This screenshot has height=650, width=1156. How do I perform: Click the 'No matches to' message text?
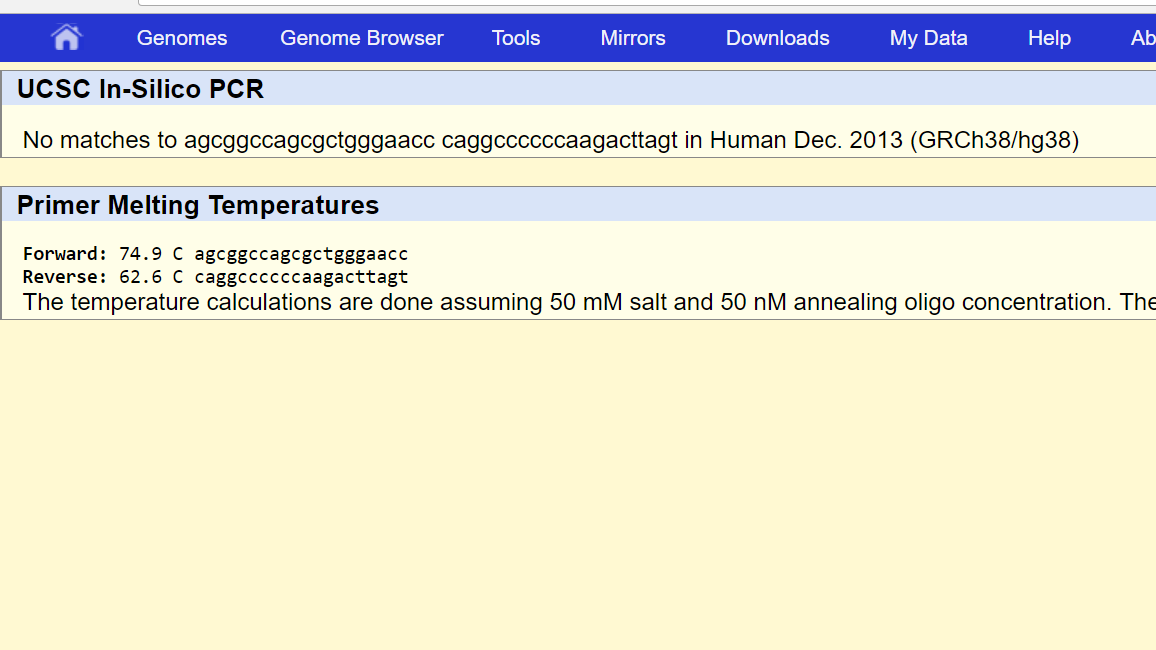click(100, 140)
